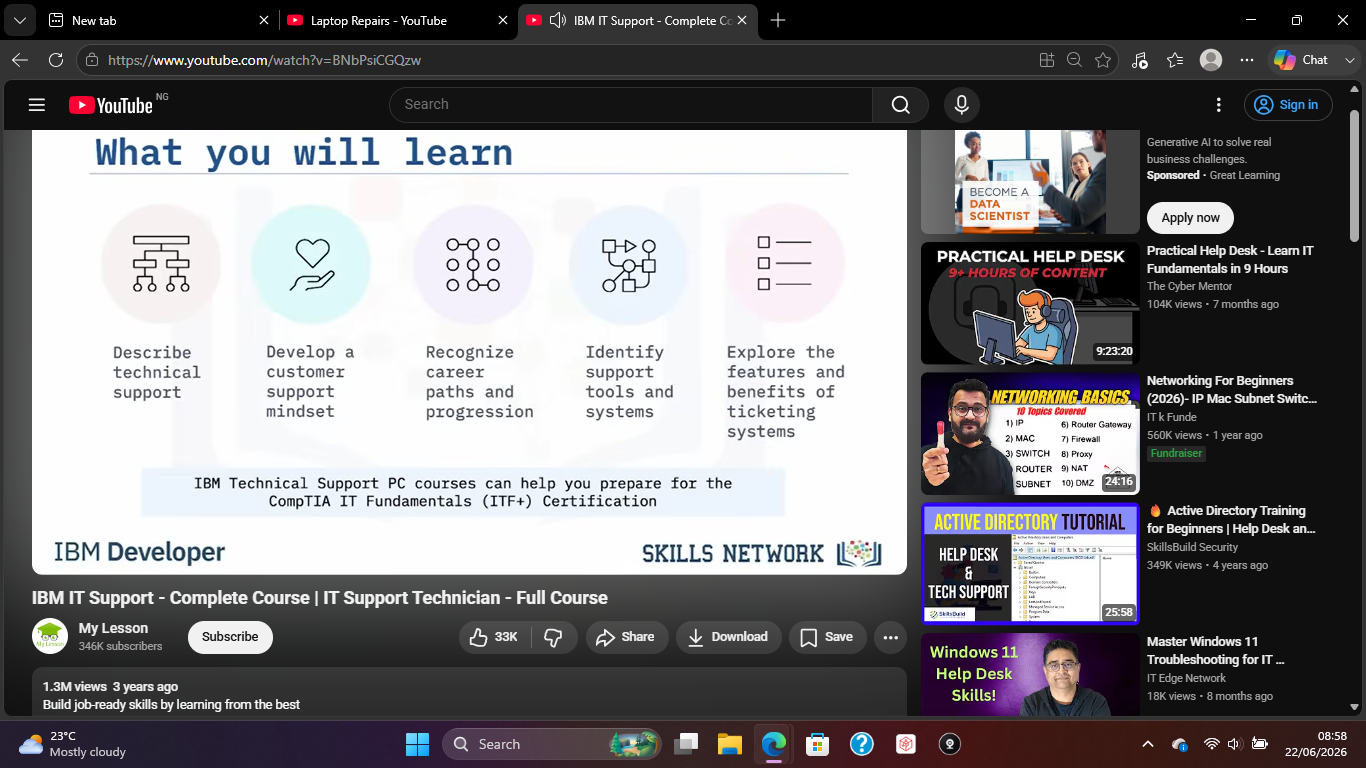Sign in to YouTube
This screenshot has width=1366, height=768.
pos(1288,105)
